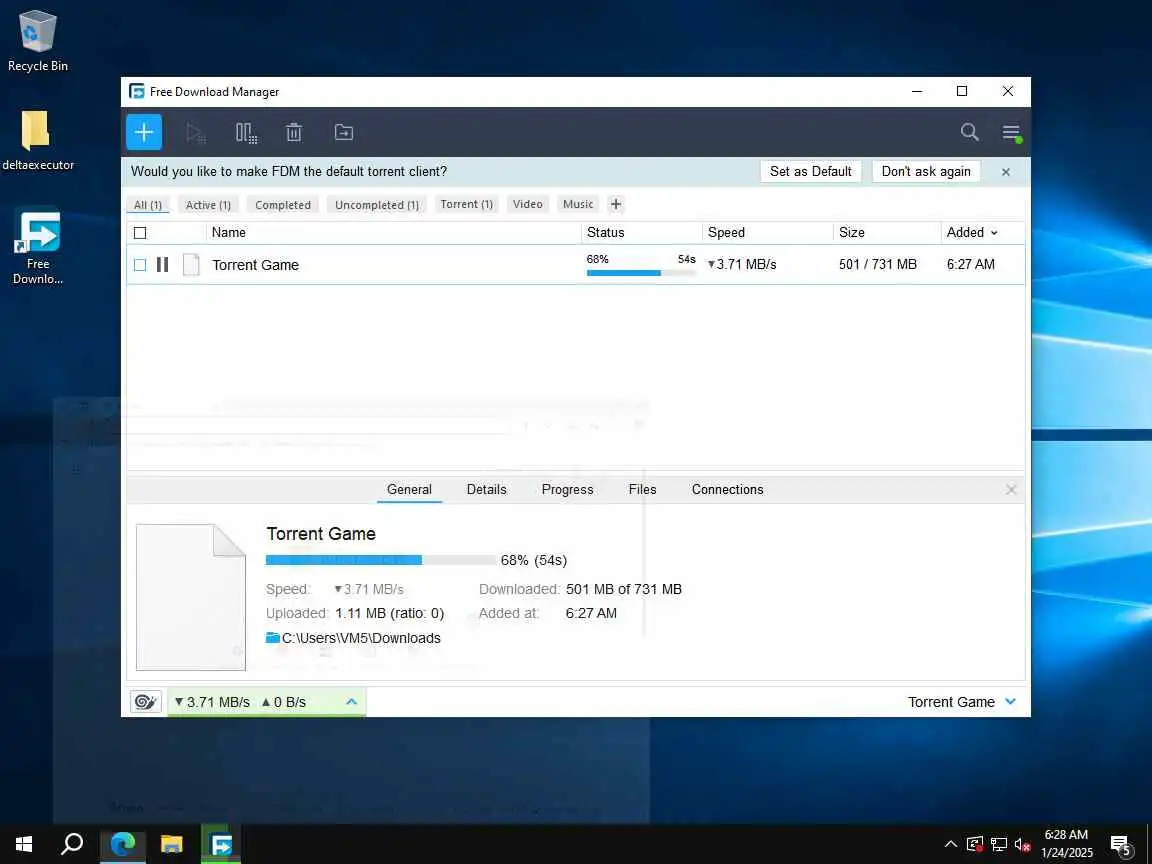Viewport: 1152px width, 864px height.
Task: Click the Size column header
Action: click(x=887, y=233)
